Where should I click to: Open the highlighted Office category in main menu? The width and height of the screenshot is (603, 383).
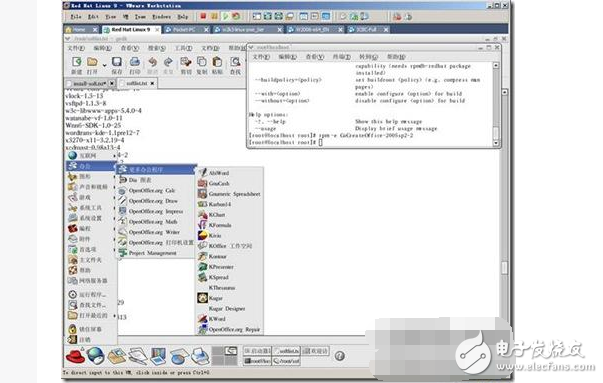(92, 166)
